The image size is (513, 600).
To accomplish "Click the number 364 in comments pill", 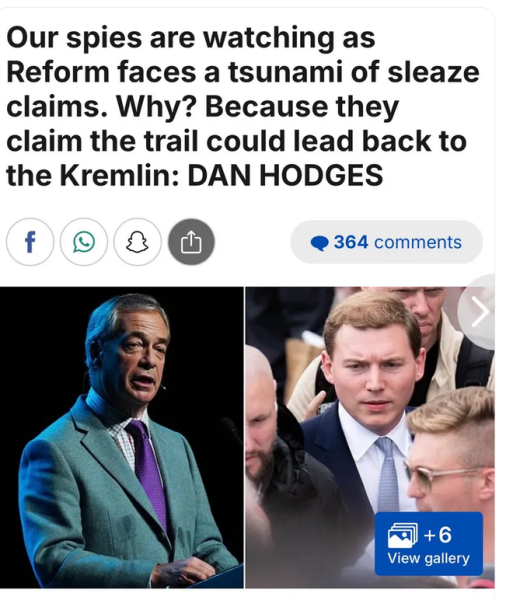I will click(351, 242).
